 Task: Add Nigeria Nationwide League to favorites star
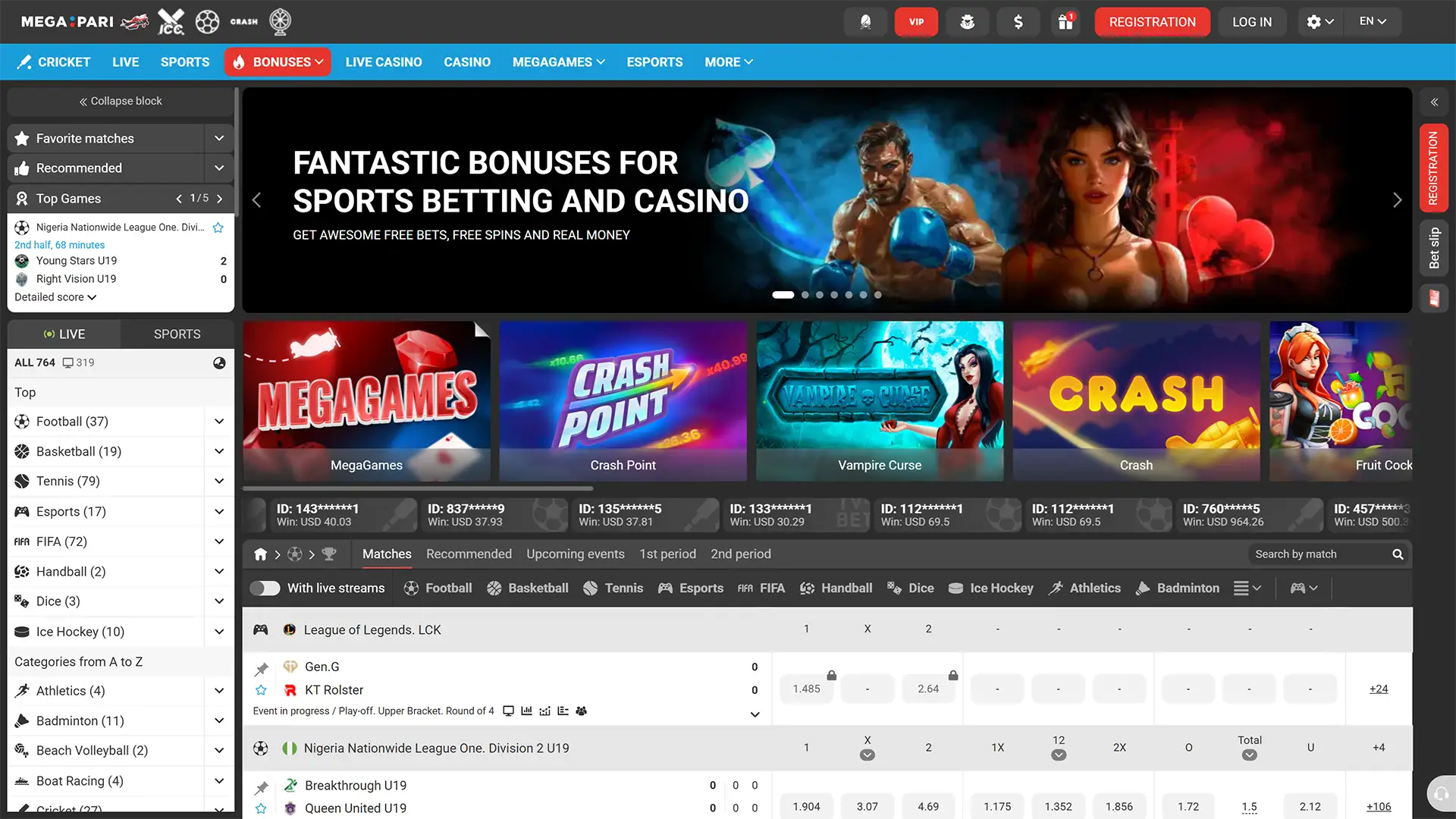pos(218,227)
